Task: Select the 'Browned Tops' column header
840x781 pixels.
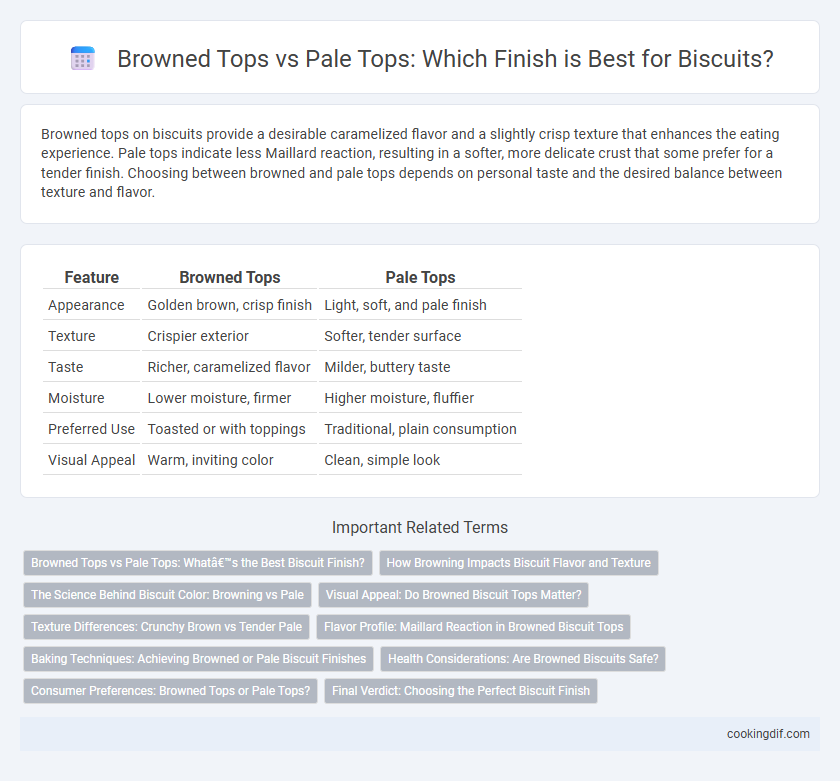Action: tap(230, 277)
